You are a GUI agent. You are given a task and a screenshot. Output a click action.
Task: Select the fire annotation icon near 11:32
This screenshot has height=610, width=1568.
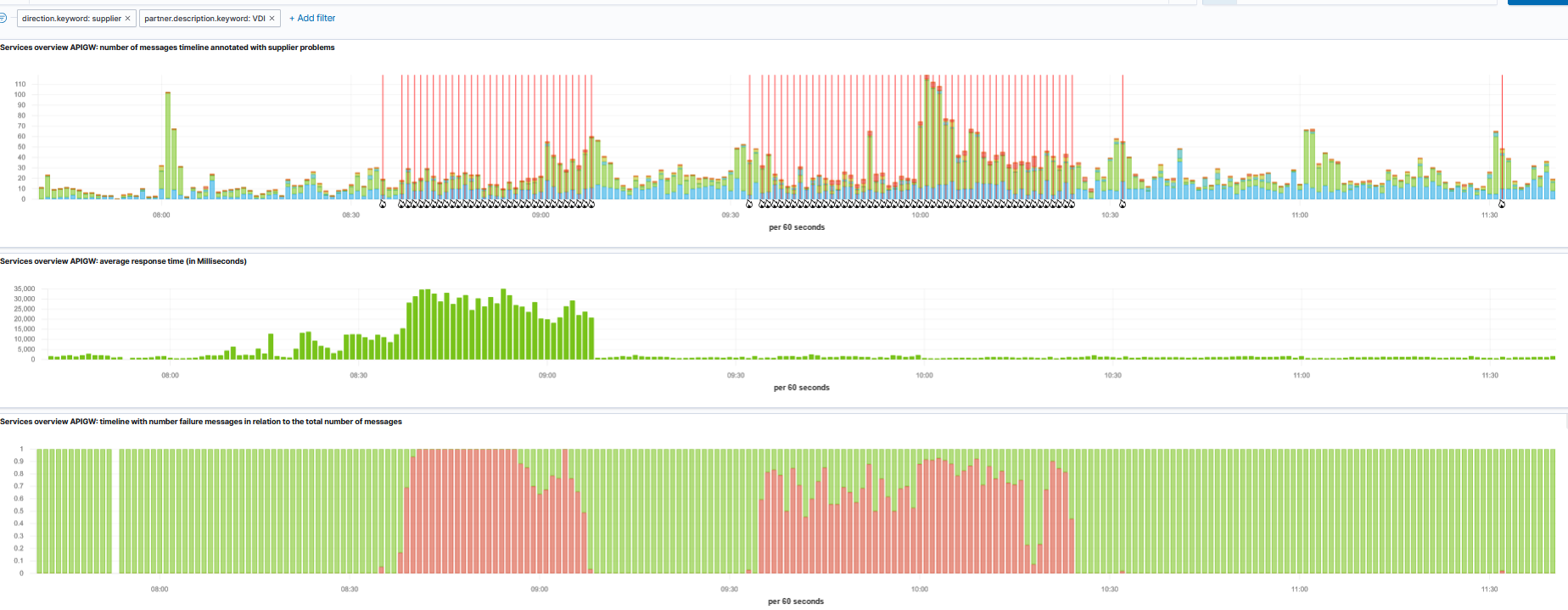(1502, 204)
